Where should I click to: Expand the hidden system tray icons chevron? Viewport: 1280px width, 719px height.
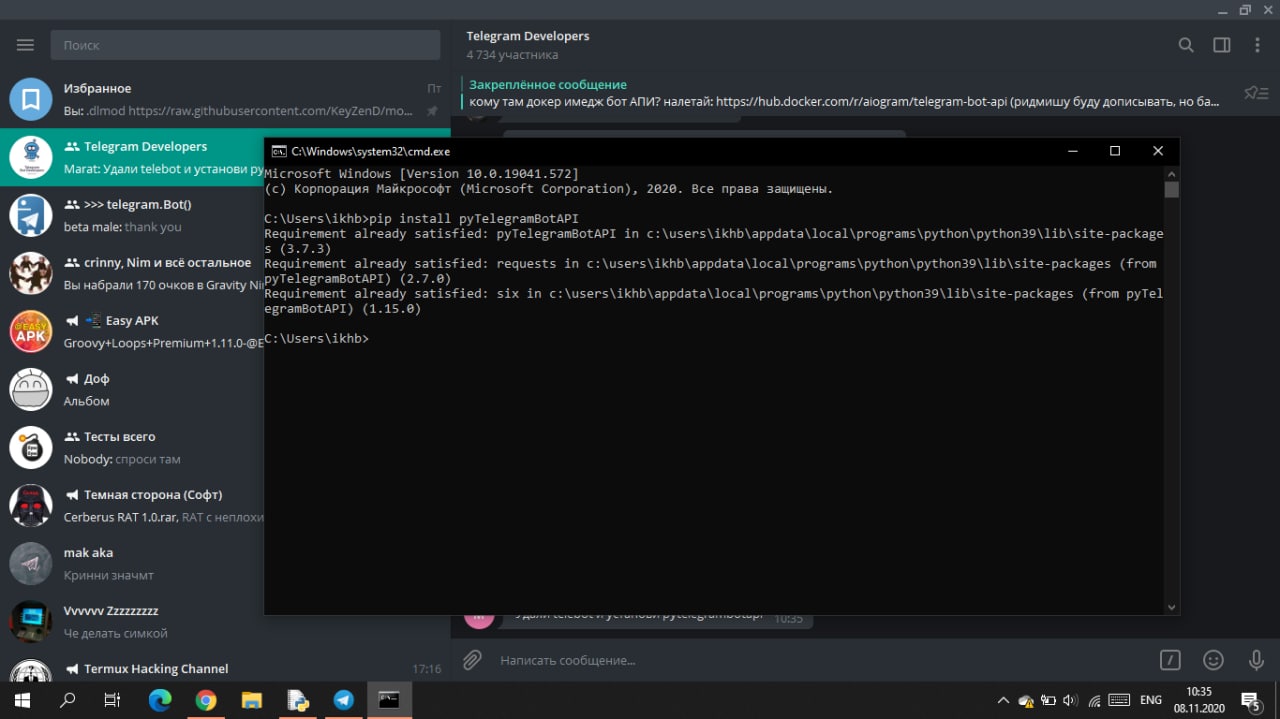click(x=1004, y=700)
